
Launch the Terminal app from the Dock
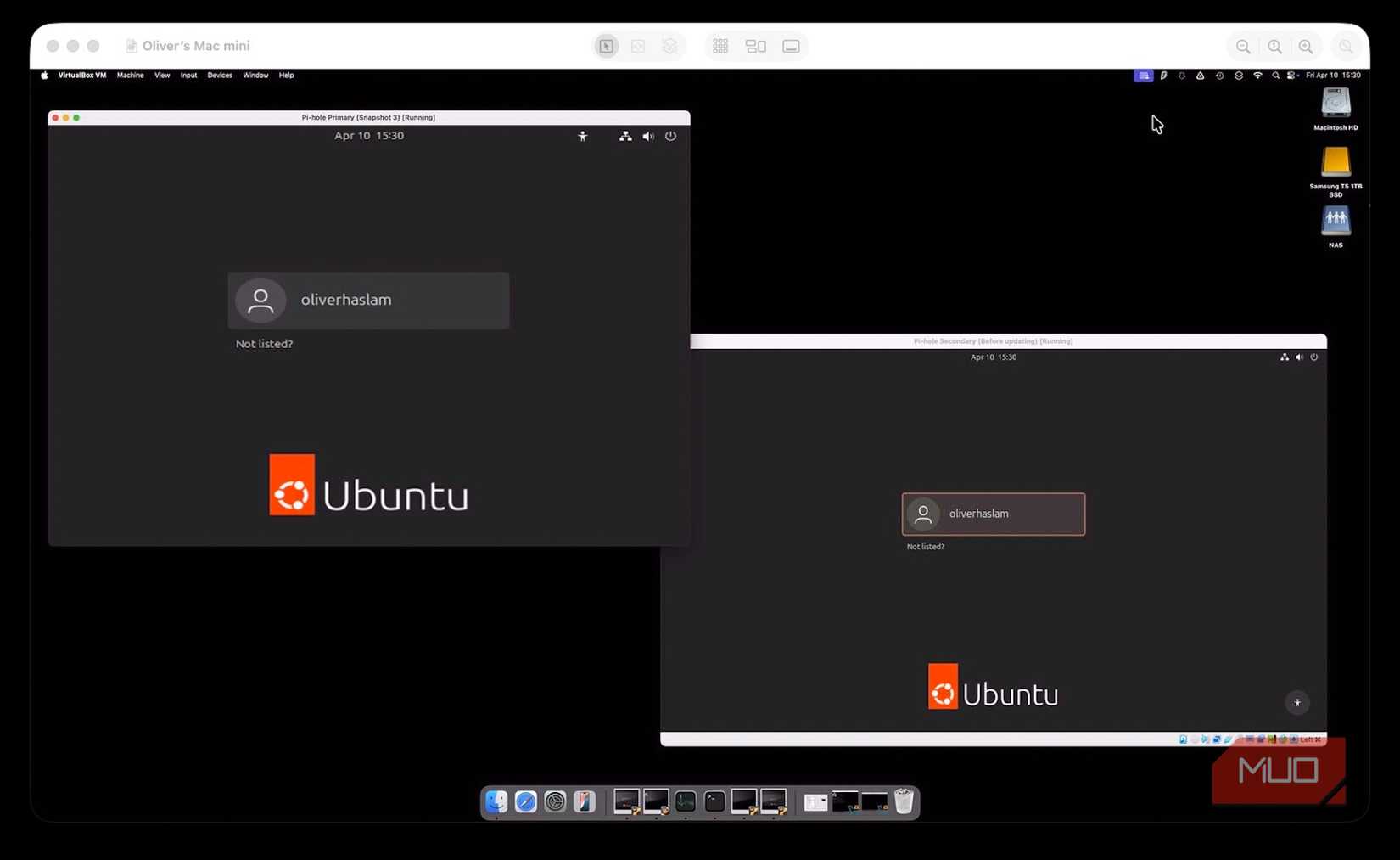coord(714,801)
